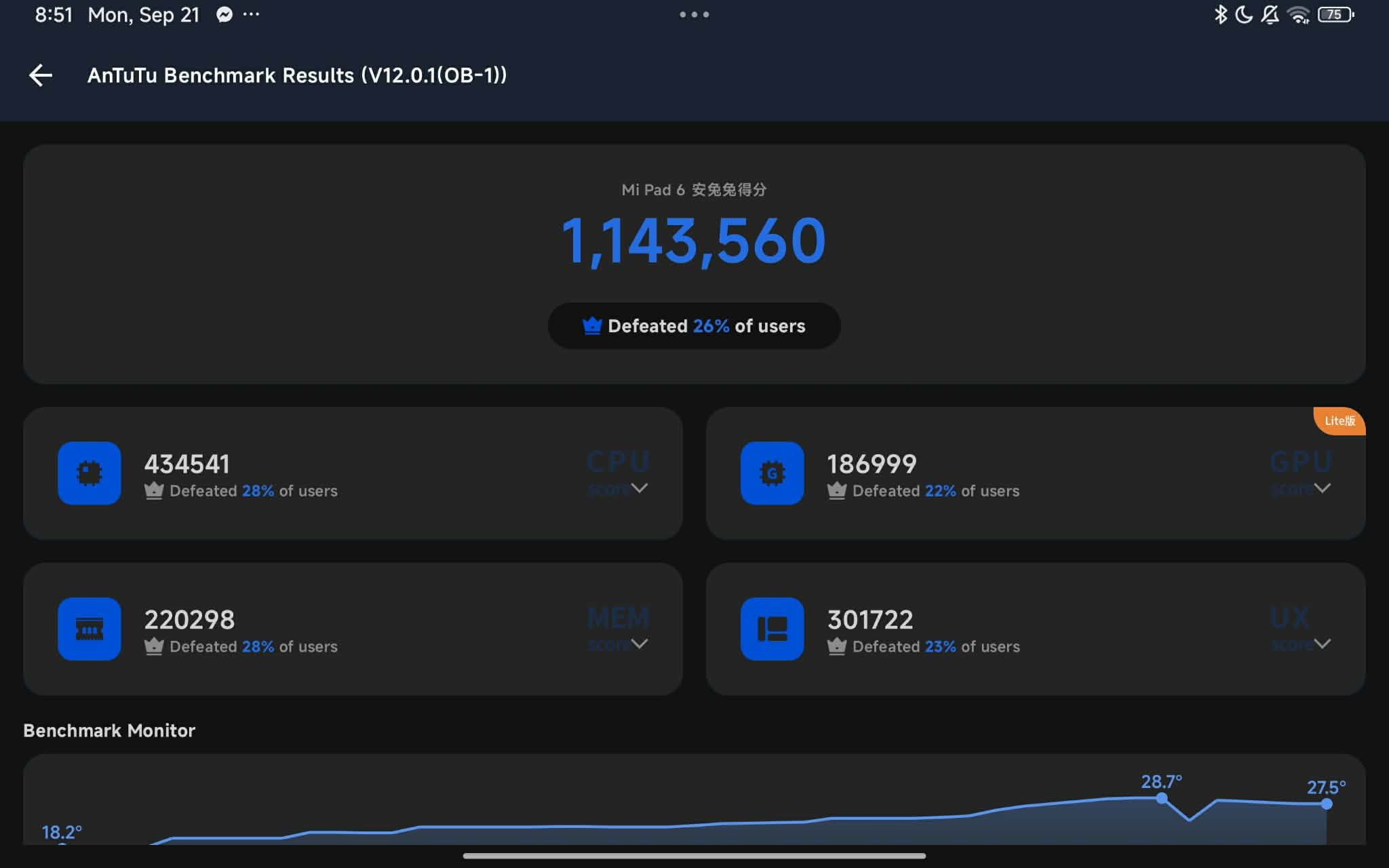Tap the clock showing 8:51

coord(54,15)
